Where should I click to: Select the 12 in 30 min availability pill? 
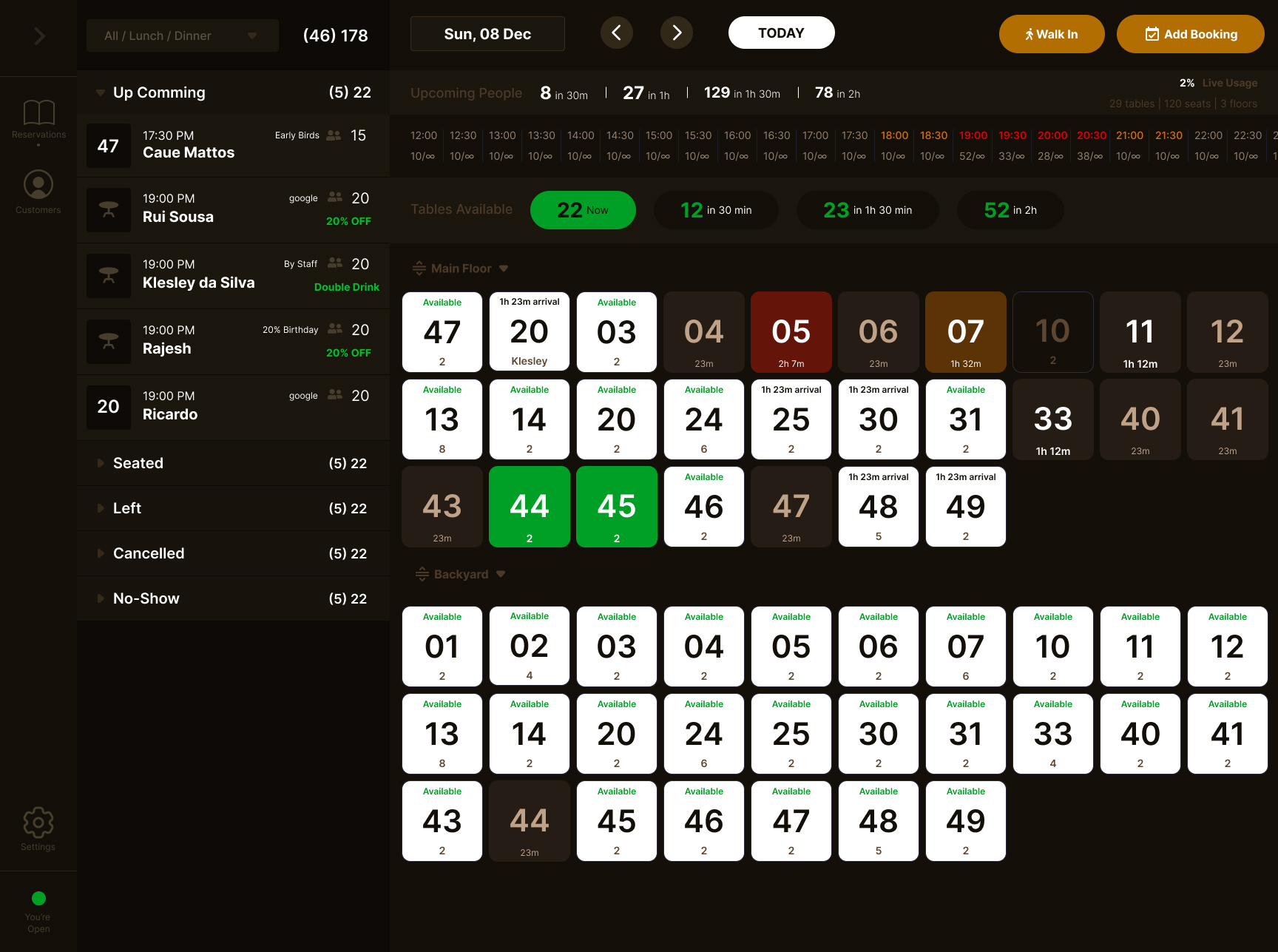715,210
